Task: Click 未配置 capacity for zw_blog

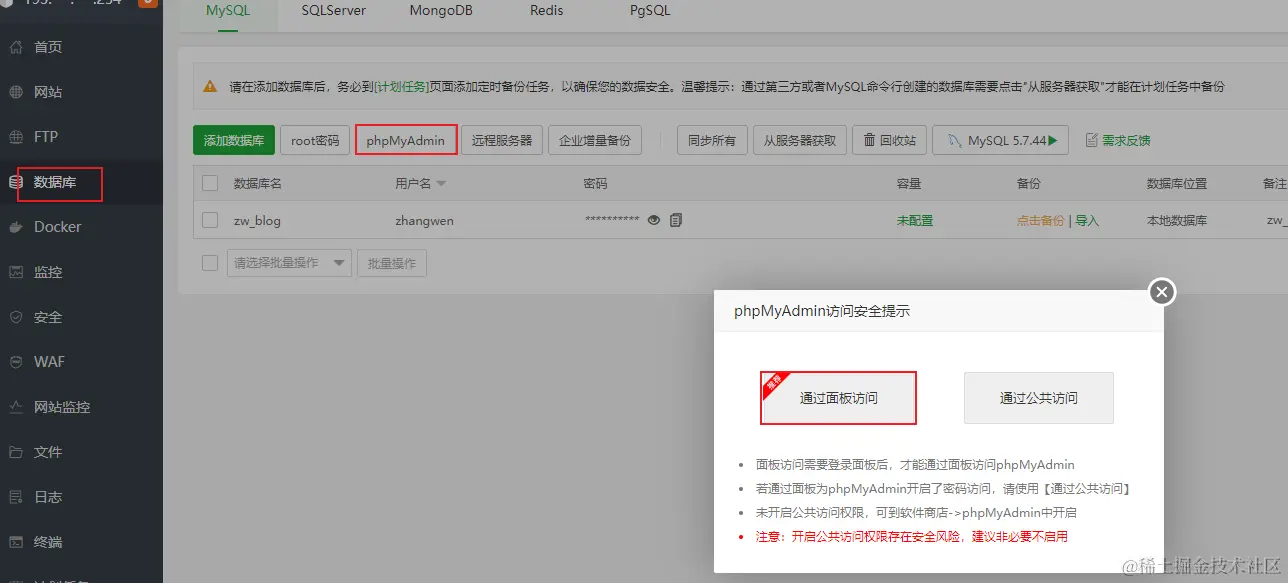Action: coord(915,220)
